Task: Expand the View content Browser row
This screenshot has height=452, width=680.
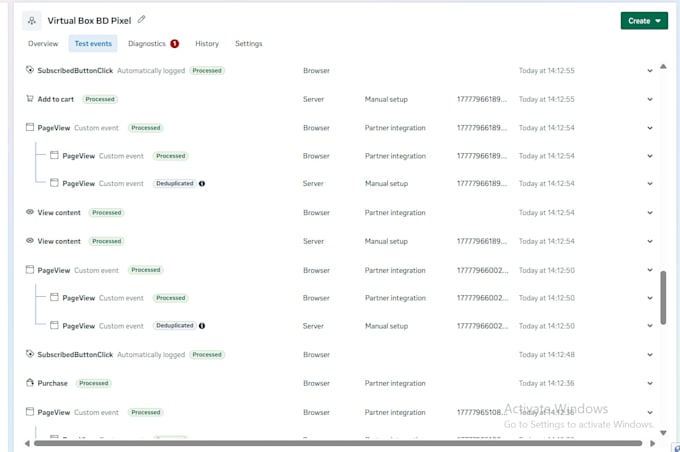Action: 650,213
